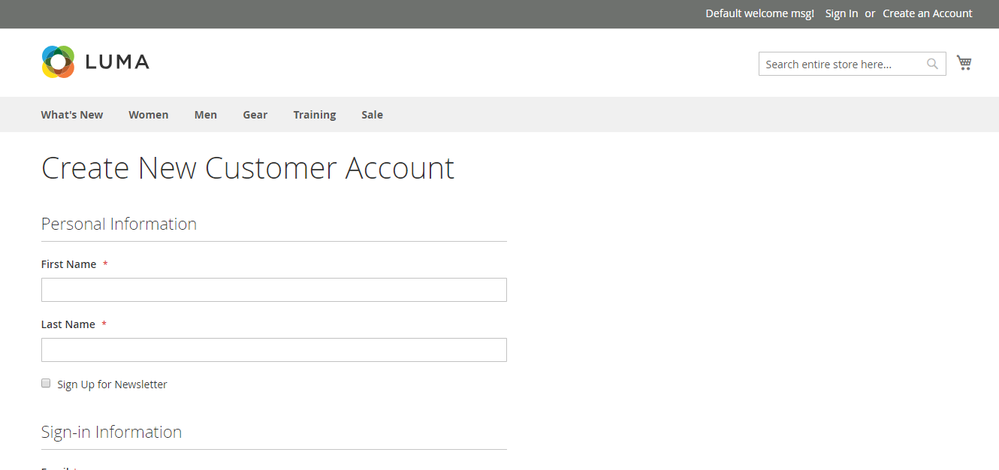
Task: Click the magnifying glass search icon
Action: coord(932,64)
